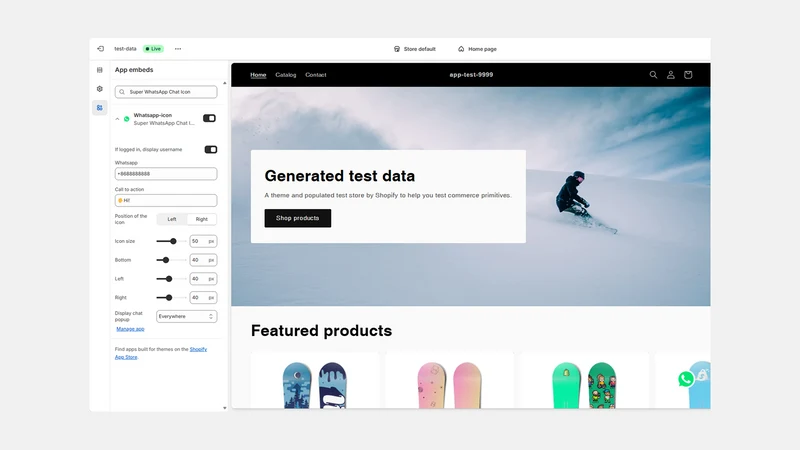Click the pink snowboard product thumbnail
This screenshot has height=450, width=800.
[449, 385]
